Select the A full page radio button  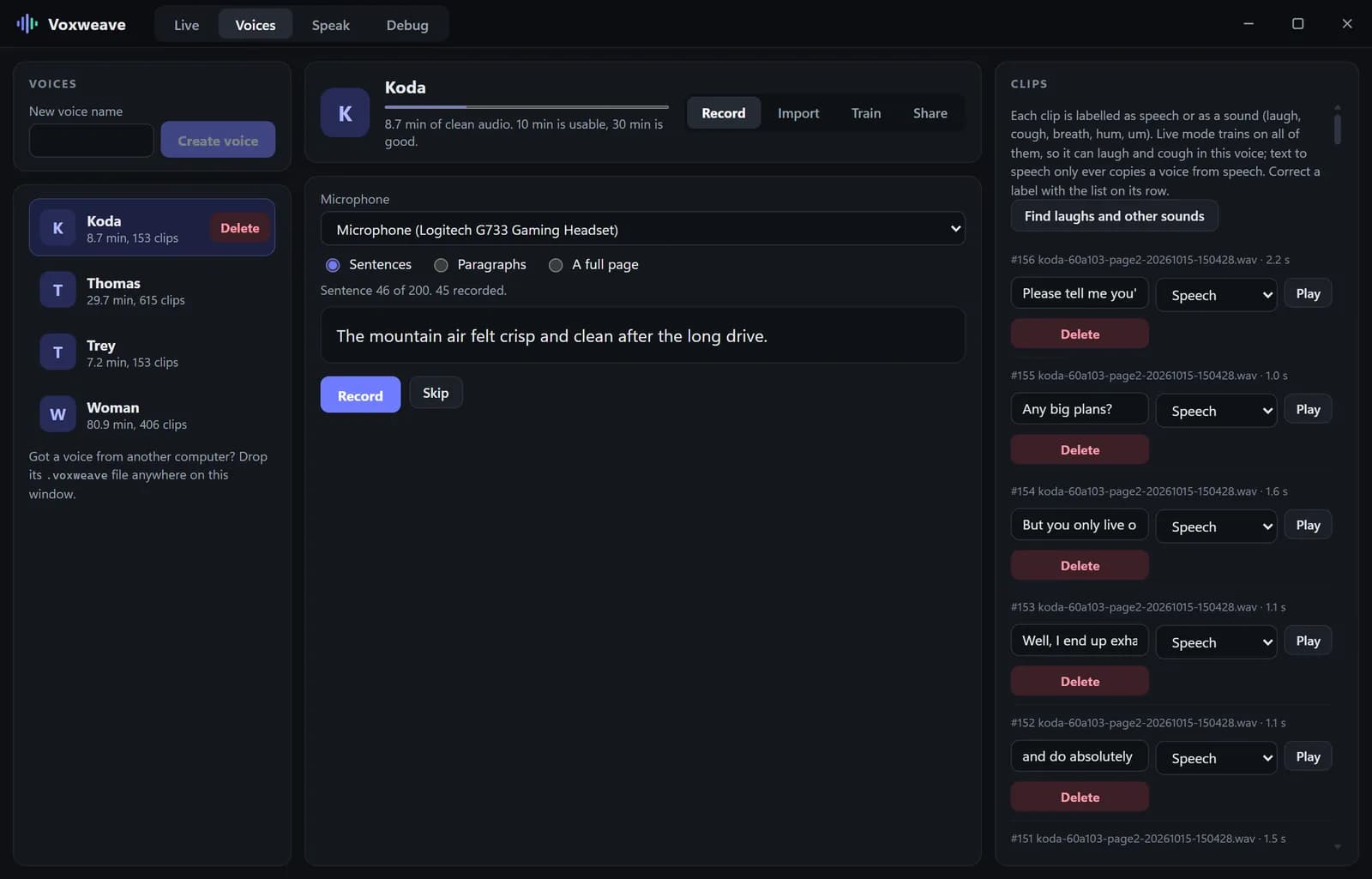click(556, 265)
